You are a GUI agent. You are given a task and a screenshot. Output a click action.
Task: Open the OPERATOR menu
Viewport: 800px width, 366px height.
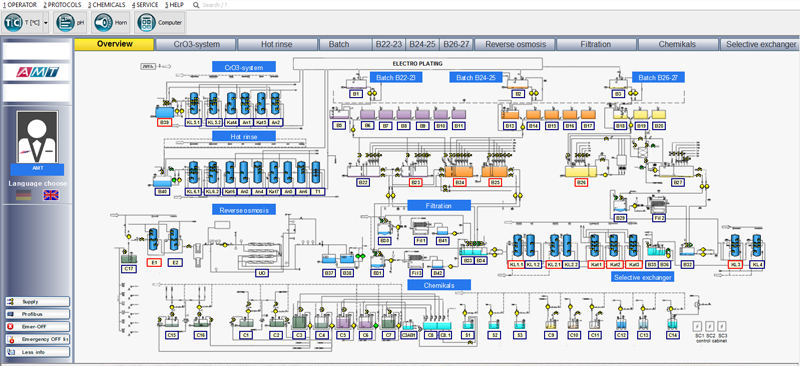tap(19, 5)
